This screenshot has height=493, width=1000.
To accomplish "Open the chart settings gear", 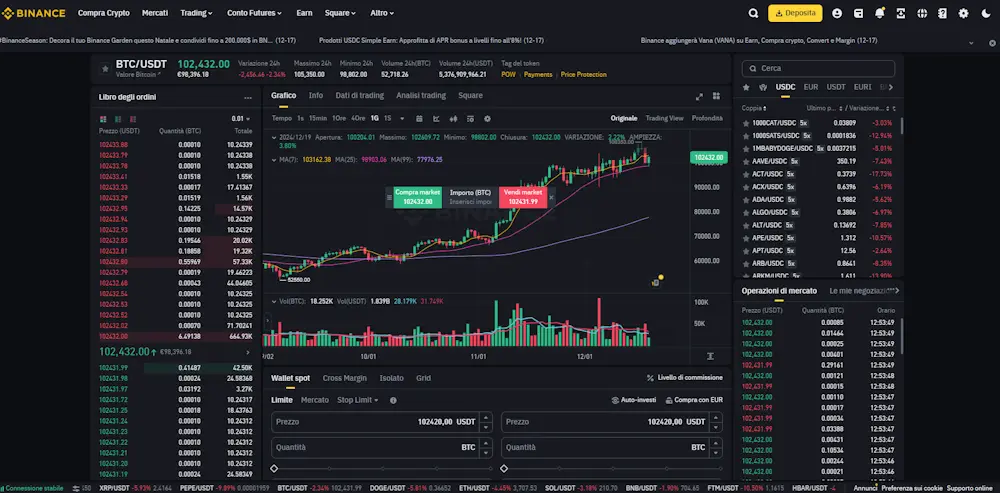I will pos(487,119).
